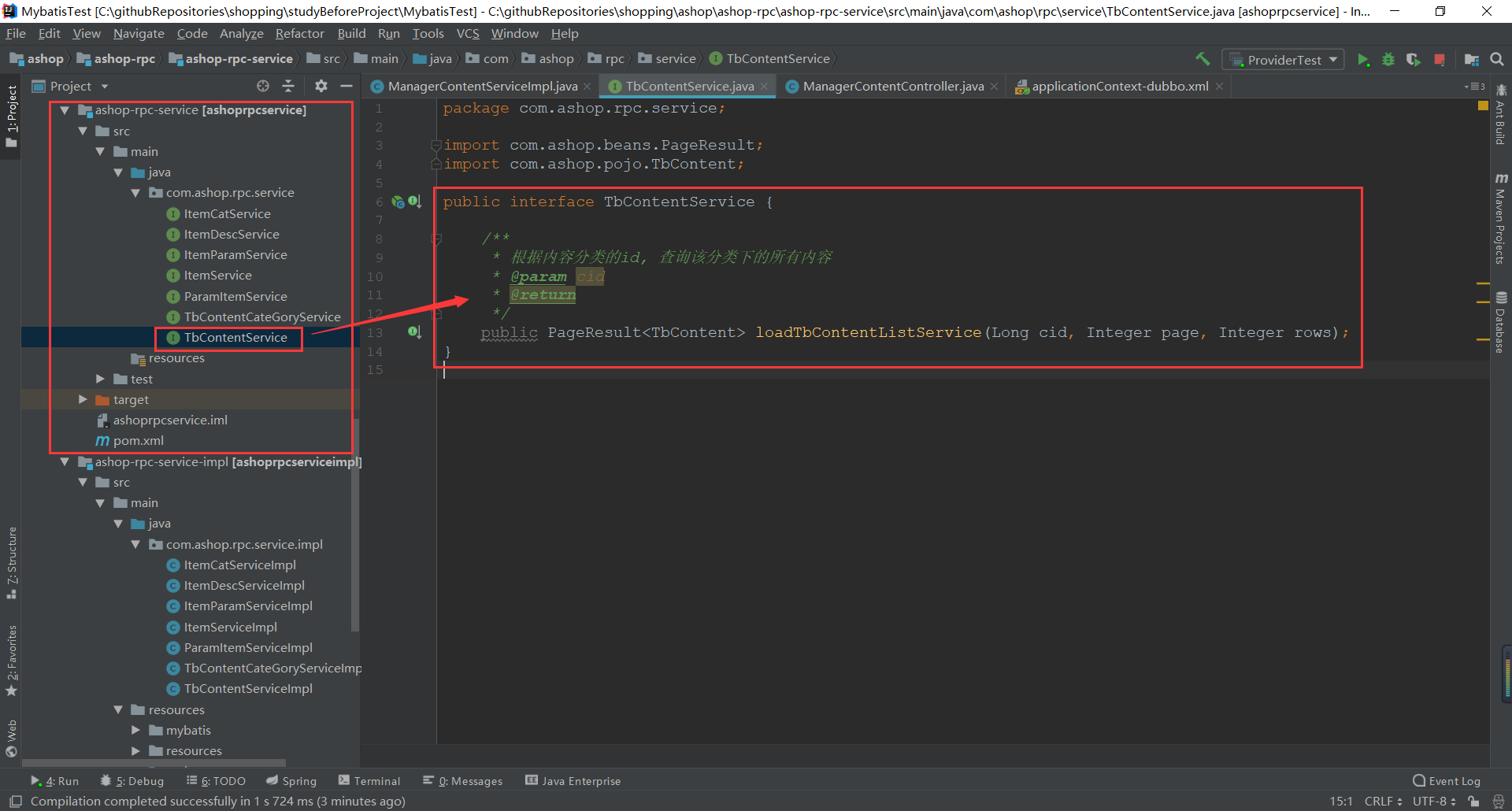This screenshot has height=811, width=1512.
Task: Hide the Project tool window
Action: pos(346,86)
